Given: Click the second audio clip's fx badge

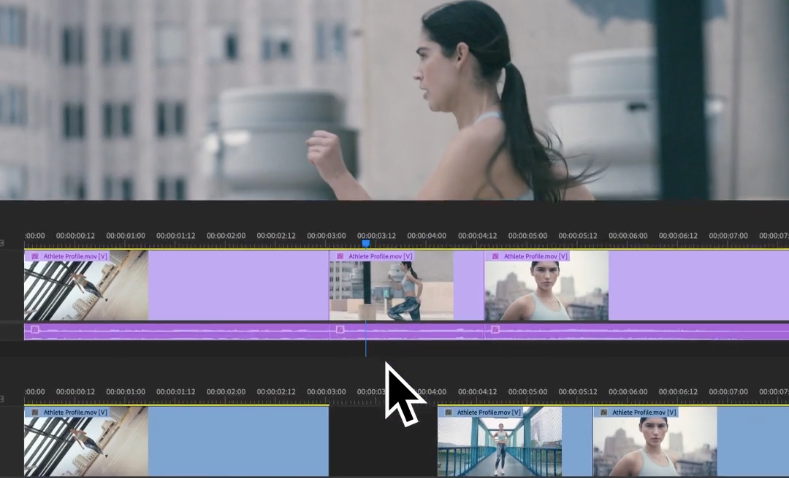Looking at the screenshot, I should (x=340, y=329).
